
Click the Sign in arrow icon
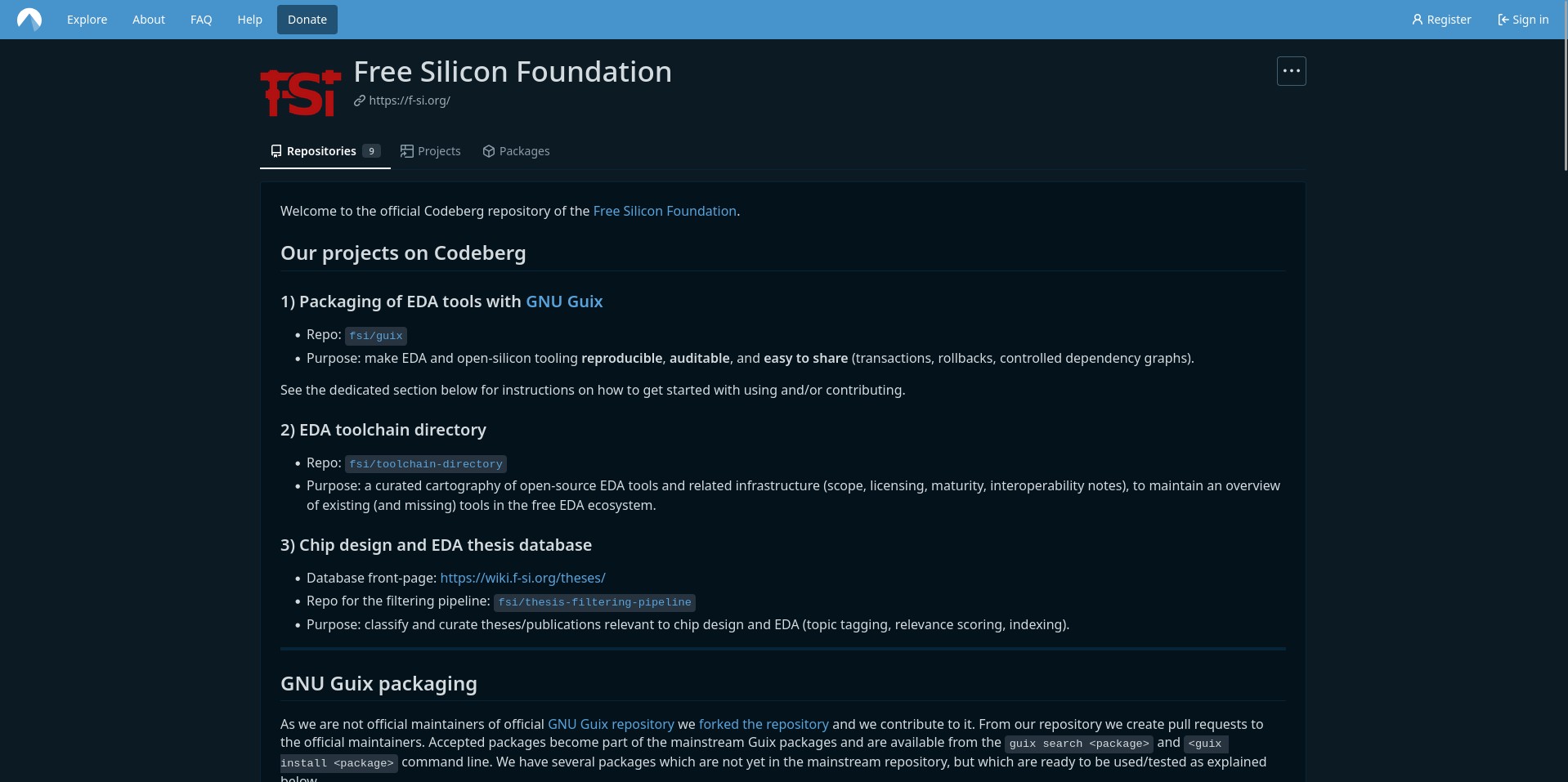[1503, 20]
